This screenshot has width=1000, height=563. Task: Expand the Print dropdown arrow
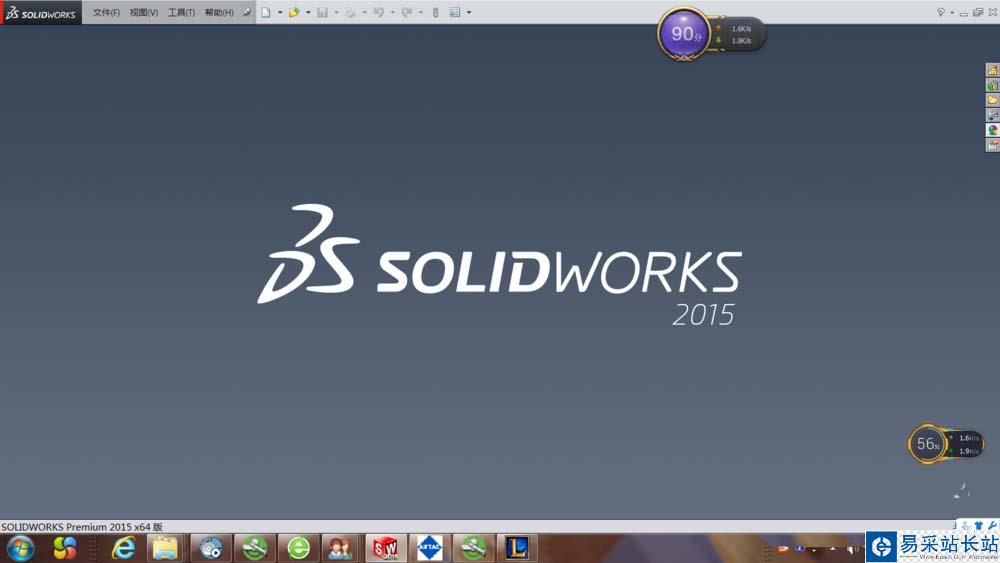(364, 12)
